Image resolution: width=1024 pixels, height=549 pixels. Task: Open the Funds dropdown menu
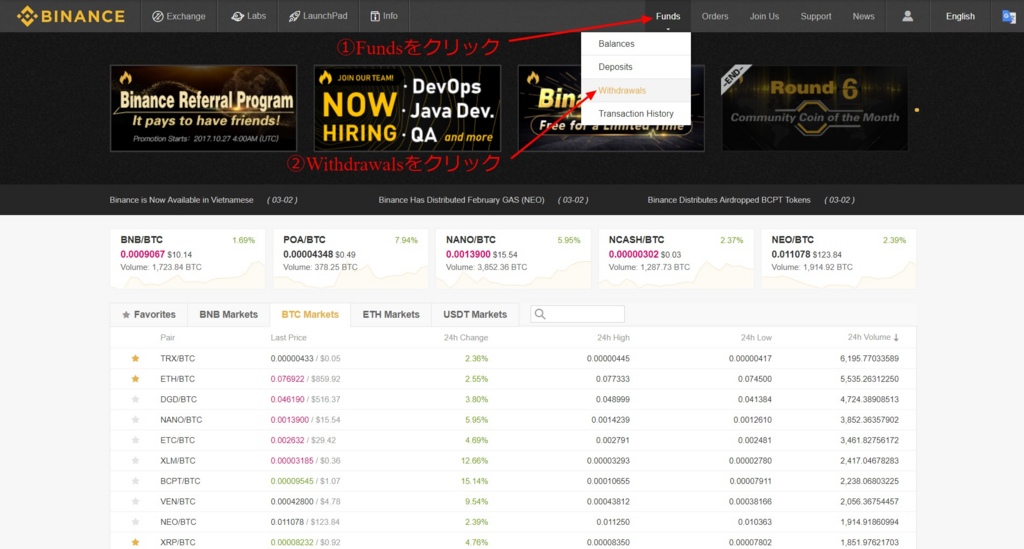(667, 16)
